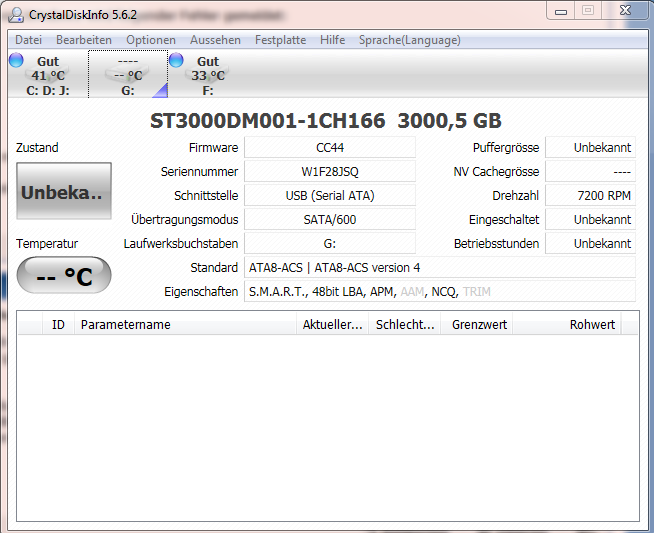The width and height of the screenshot is (654, 533).
Task: Open the Optionen menu
Action: pyautogui.click(x=151, y=40)
